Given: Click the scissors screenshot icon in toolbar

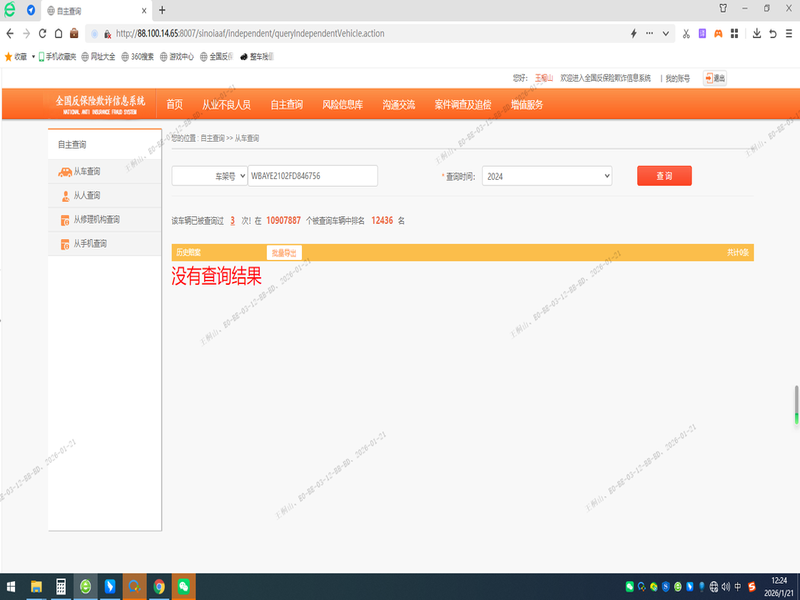Looking at the screenshot, I should (686, 33).
